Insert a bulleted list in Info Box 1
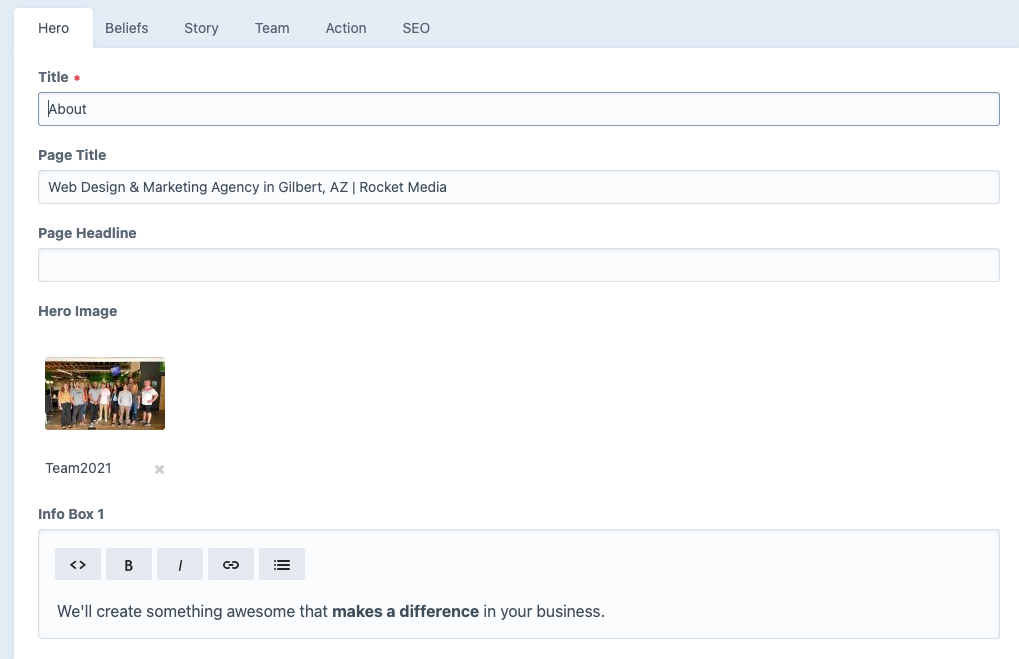This screenshot has width=1019, height=659. [x=282, y=564]
